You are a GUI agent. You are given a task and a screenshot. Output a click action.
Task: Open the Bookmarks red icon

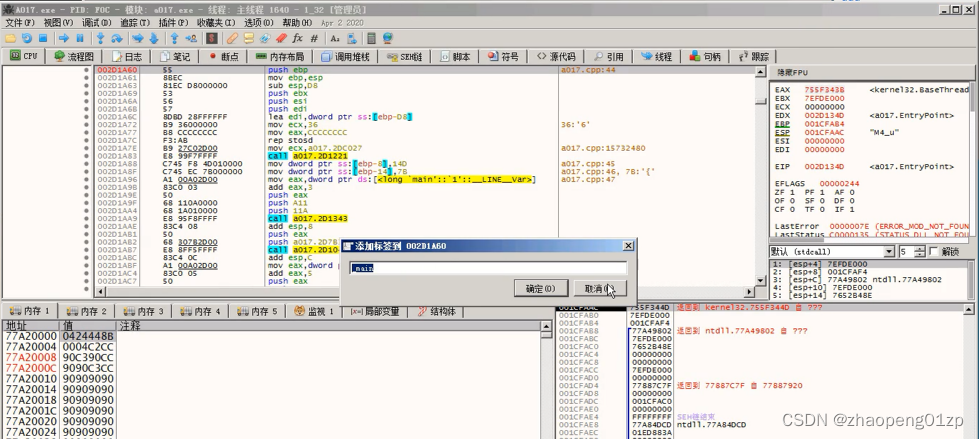click(x=281, y=39)
